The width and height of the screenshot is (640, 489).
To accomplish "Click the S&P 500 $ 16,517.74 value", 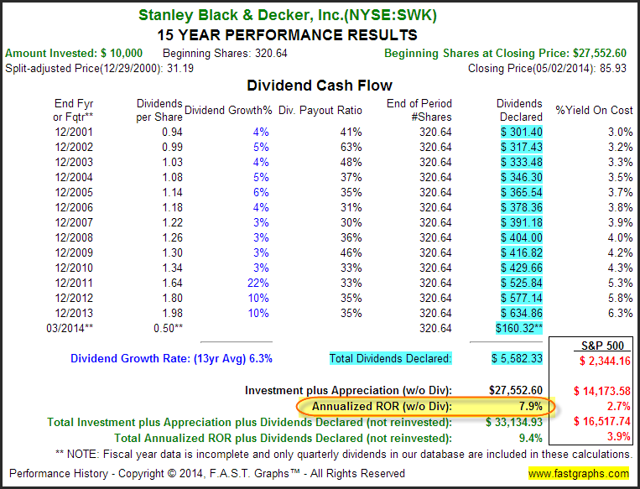I will coord(602,421).
